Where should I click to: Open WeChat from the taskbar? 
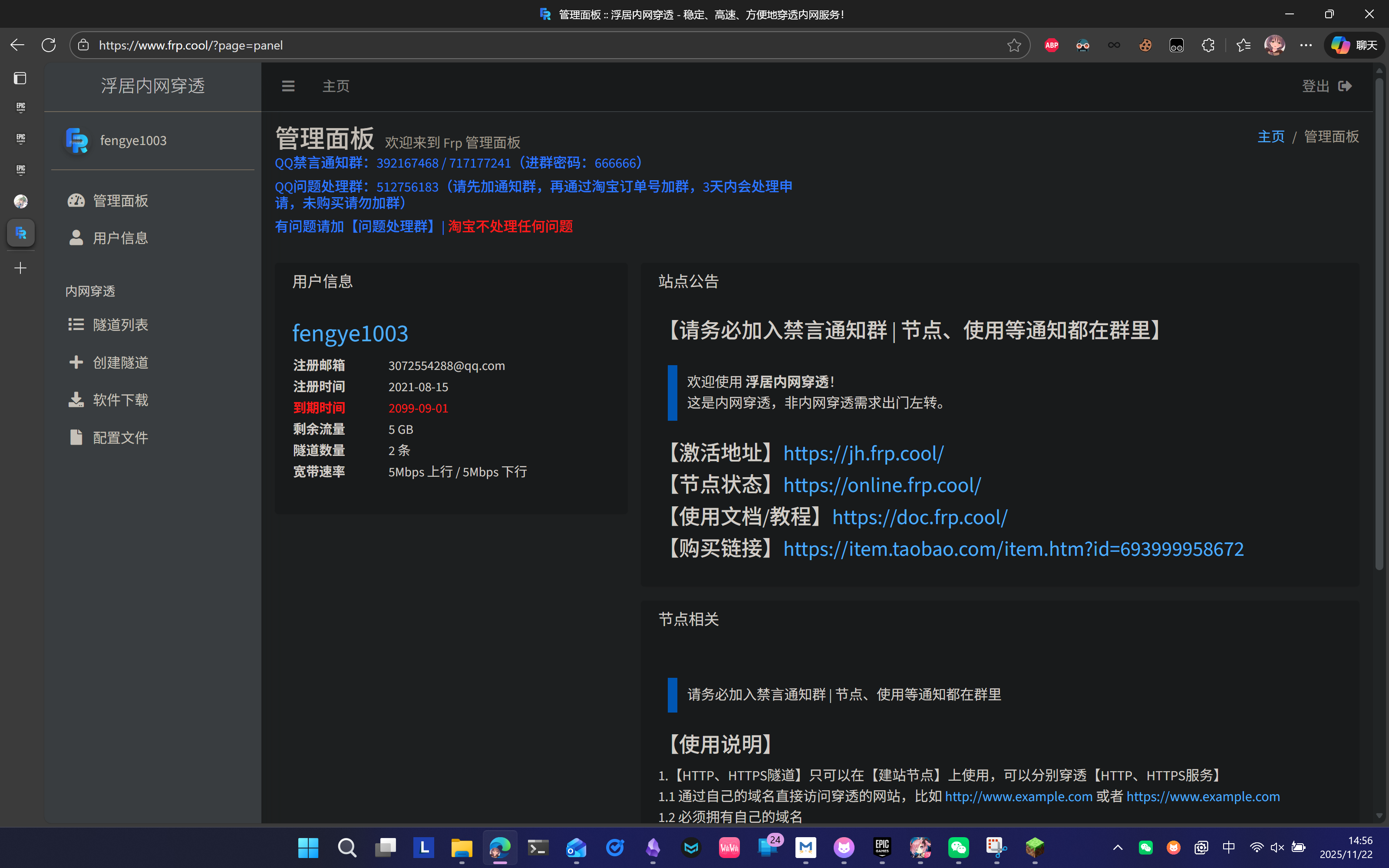coord(959,847)
